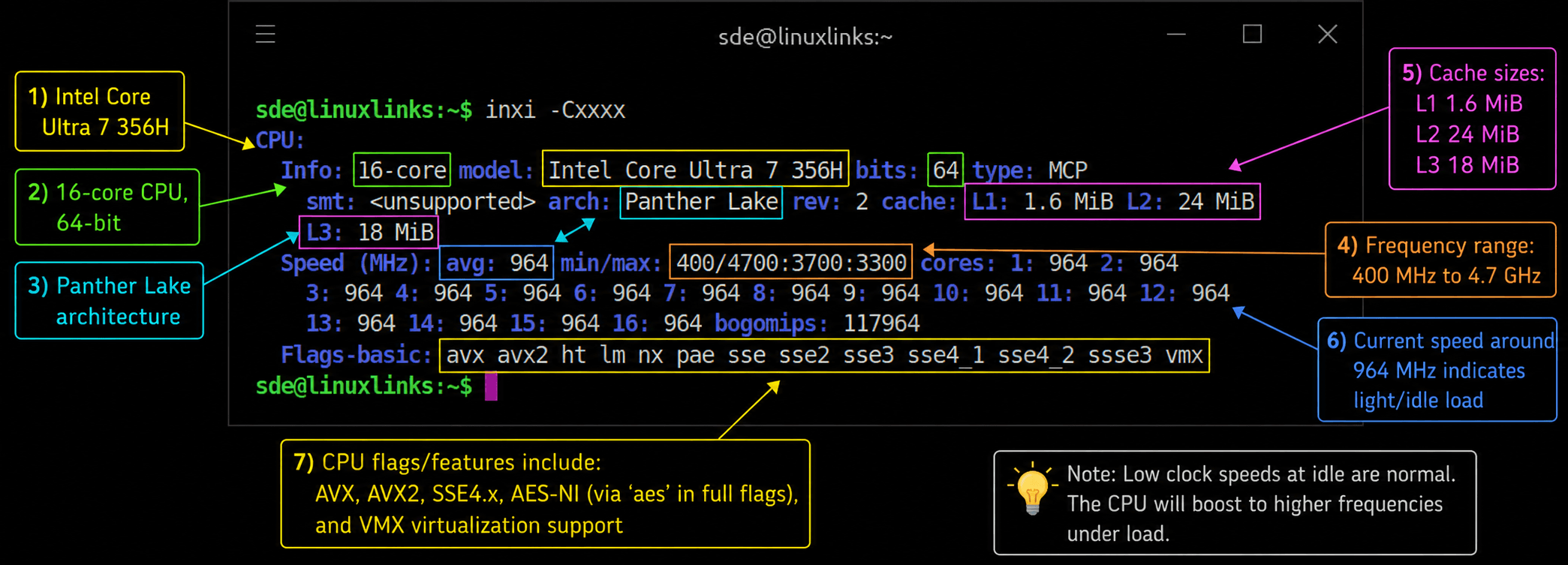Click the 'Flags-basic:' label
The height and width of the screenshot is (565, 1568).
357,355
